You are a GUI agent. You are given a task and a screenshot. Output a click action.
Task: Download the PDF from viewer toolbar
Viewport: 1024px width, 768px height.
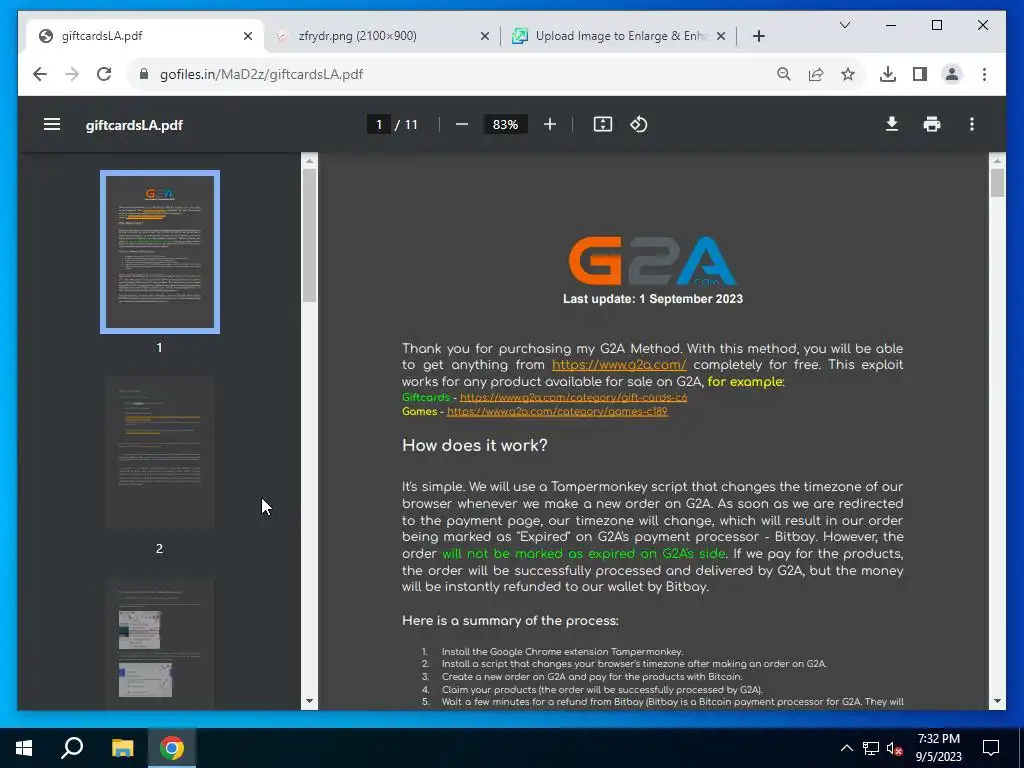coord(891,124)
